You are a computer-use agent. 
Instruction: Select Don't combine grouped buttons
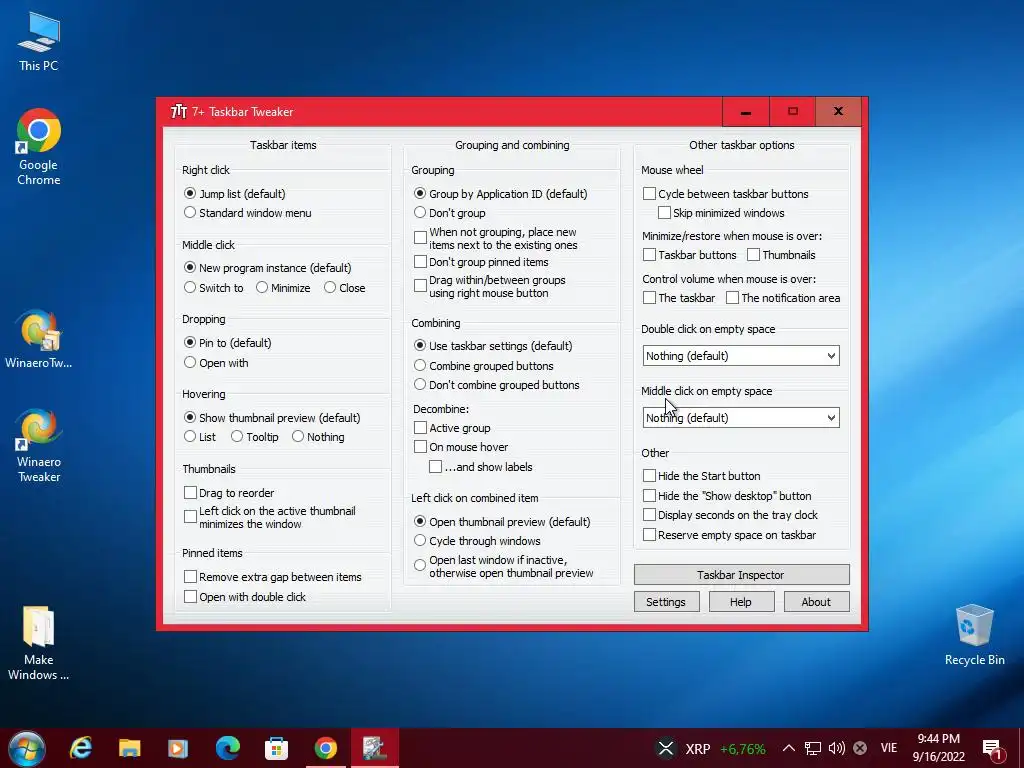(x=497, y=385)
